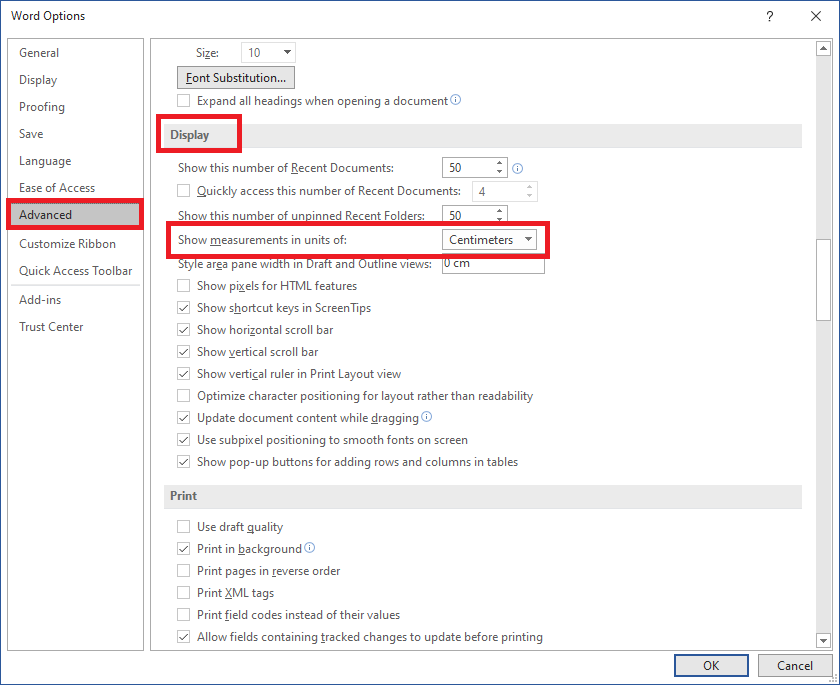840x685 pixels.
Task: Click the unpinned Recent Folders number field
Action: tap(468, 215)
